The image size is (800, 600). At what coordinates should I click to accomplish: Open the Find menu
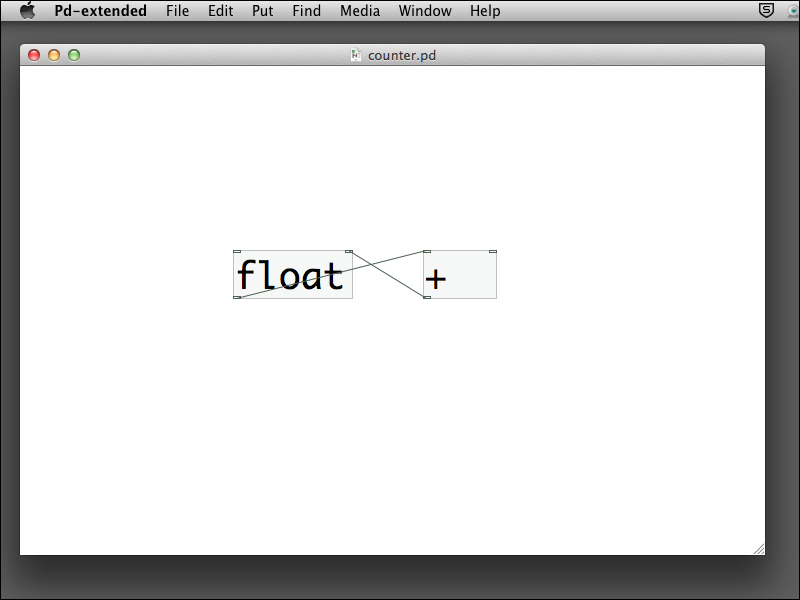307,11
